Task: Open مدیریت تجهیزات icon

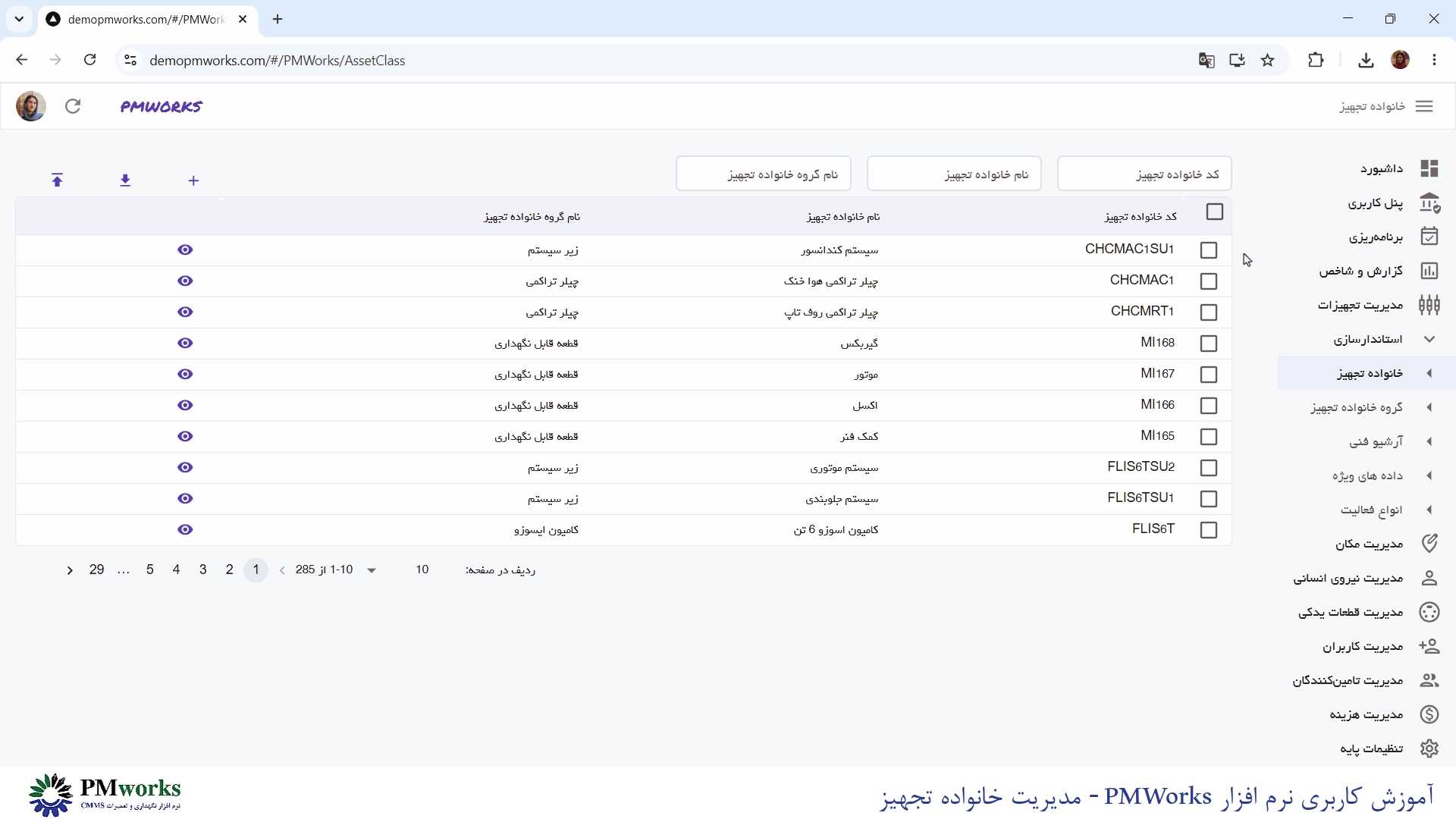Action: [1429, 305]
